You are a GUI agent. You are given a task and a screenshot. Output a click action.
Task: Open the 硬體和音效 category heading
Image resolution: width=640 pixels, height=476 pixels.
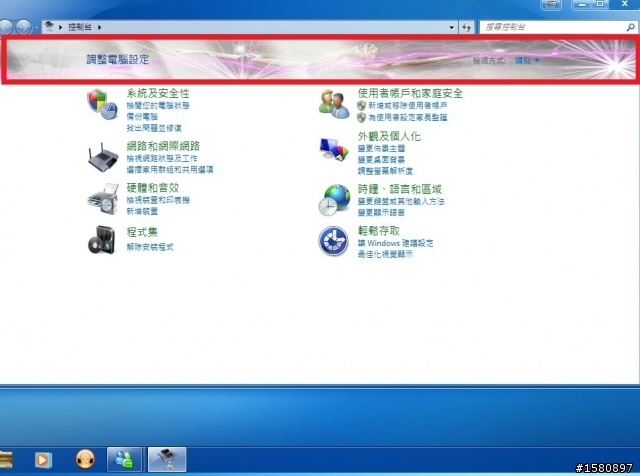coord(153,187)
